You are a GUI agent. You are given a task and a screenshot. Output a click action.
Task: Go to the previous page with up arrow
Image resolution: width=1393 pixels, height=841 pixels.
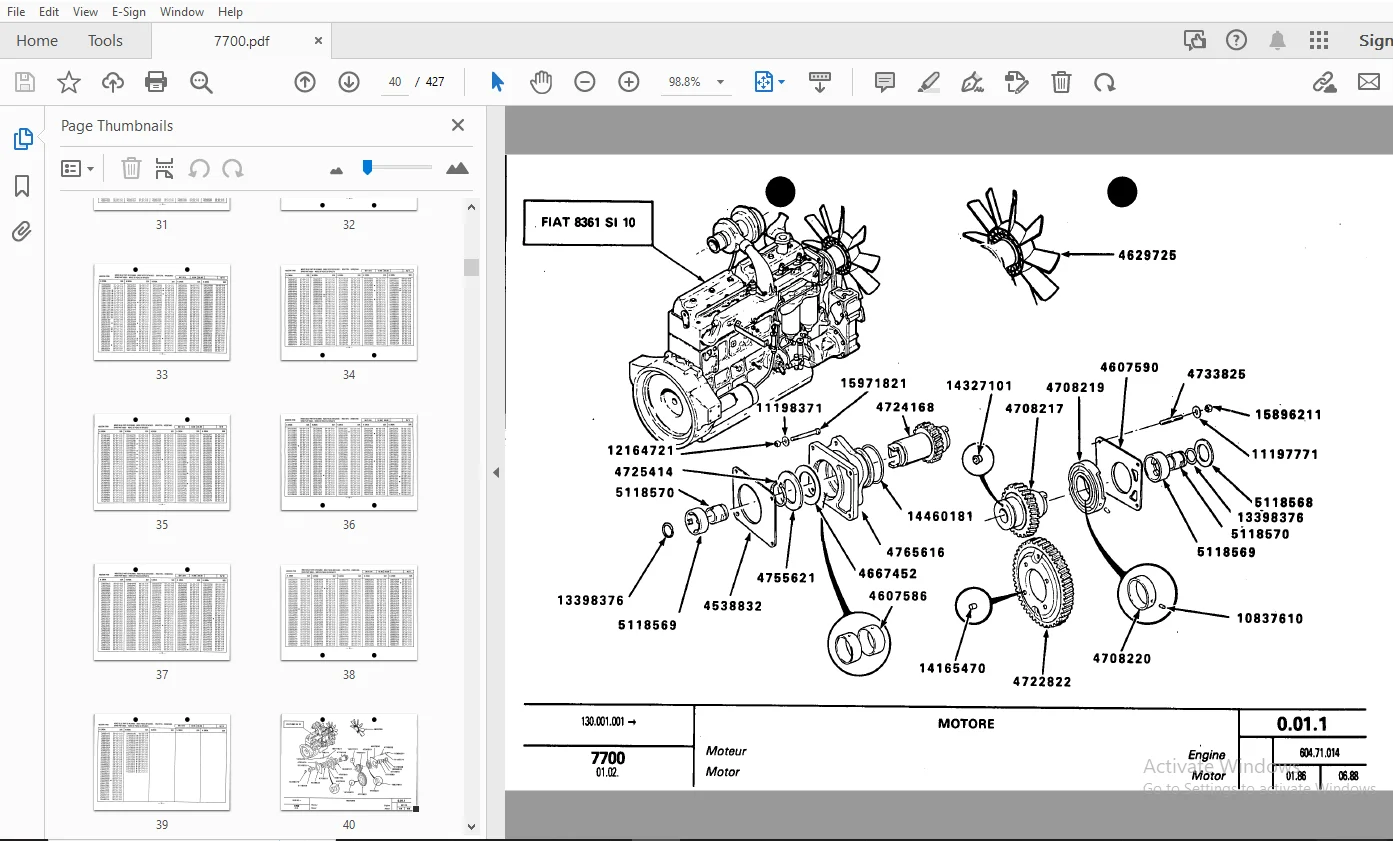click(x=305, y=82)
